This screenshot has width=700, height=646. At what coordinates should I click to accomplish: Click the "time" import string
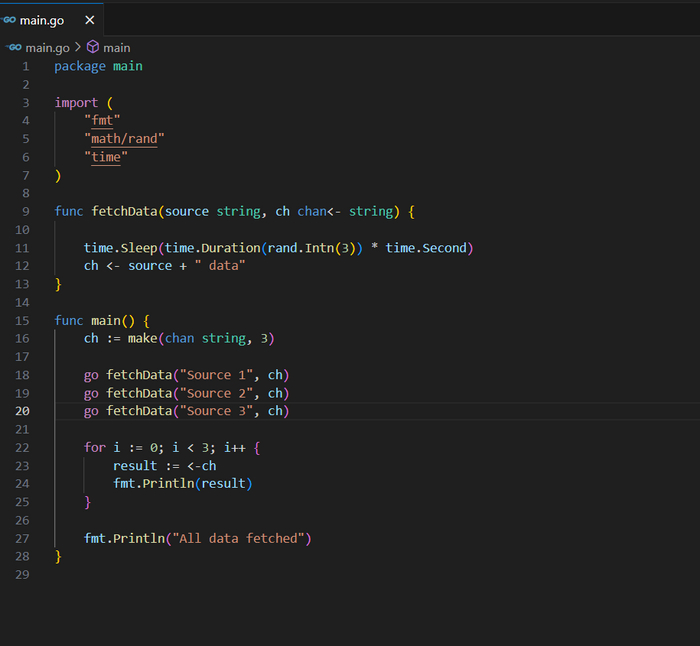tap(106, 156)
